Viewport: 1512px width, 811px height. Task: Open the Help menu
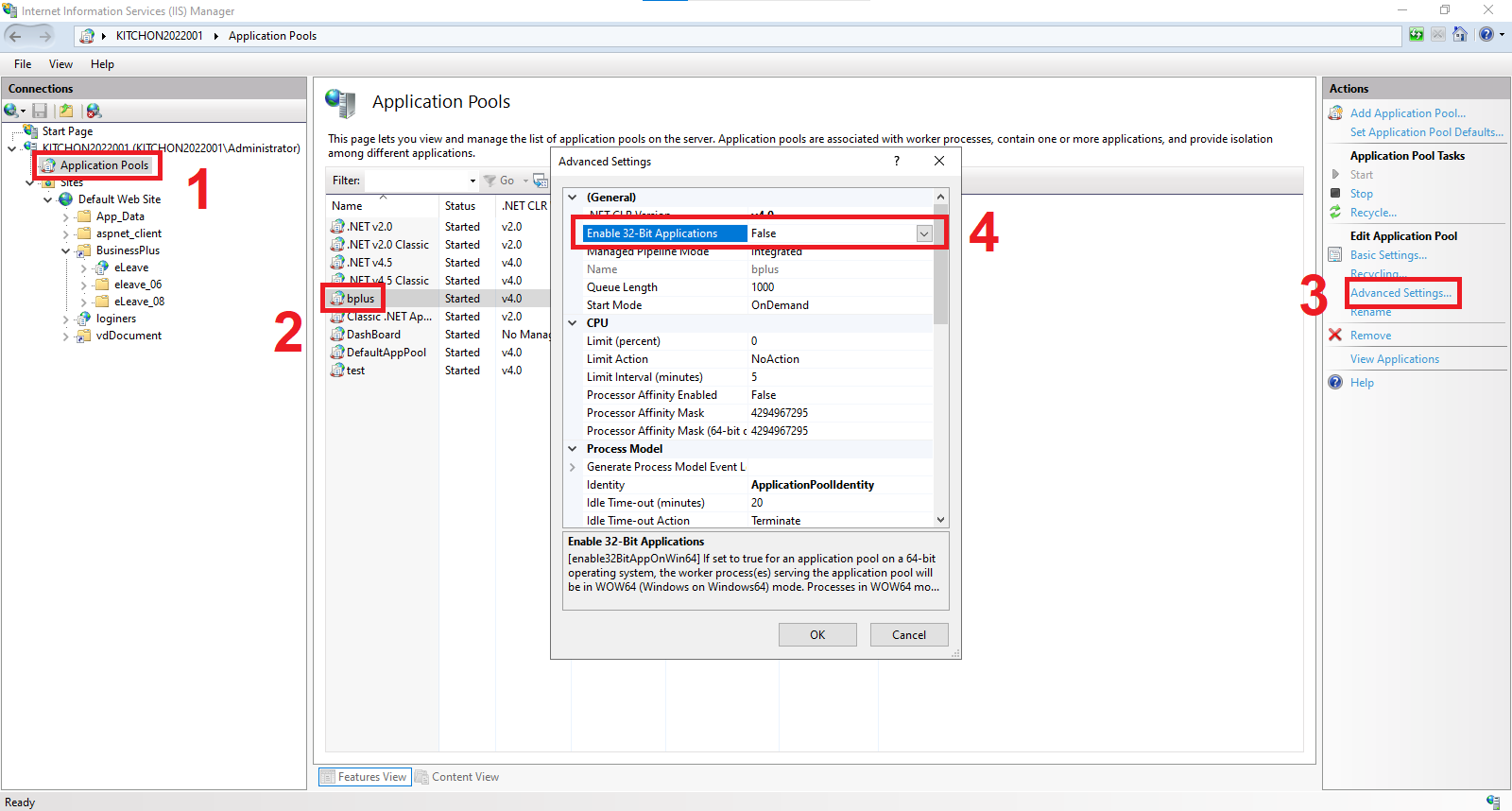pyautogui.click(x=102, y=64)
